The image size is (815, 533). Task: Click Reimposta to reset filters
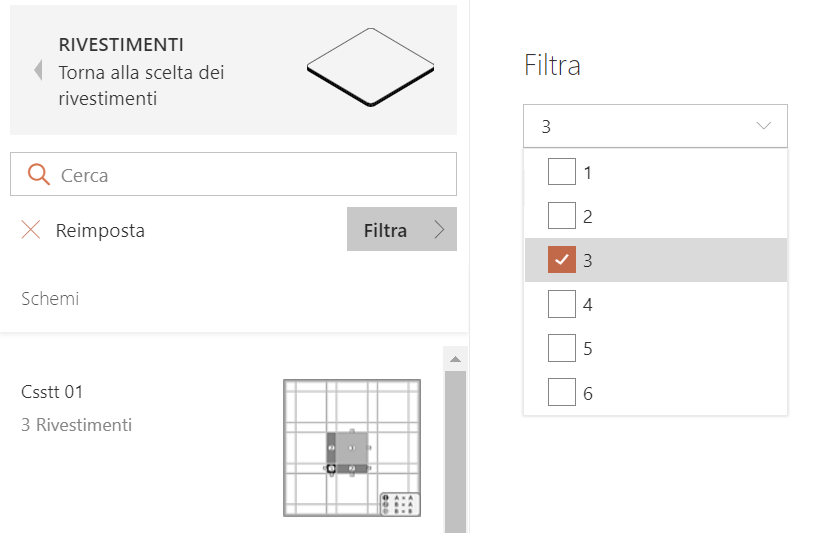coord(100,230)
